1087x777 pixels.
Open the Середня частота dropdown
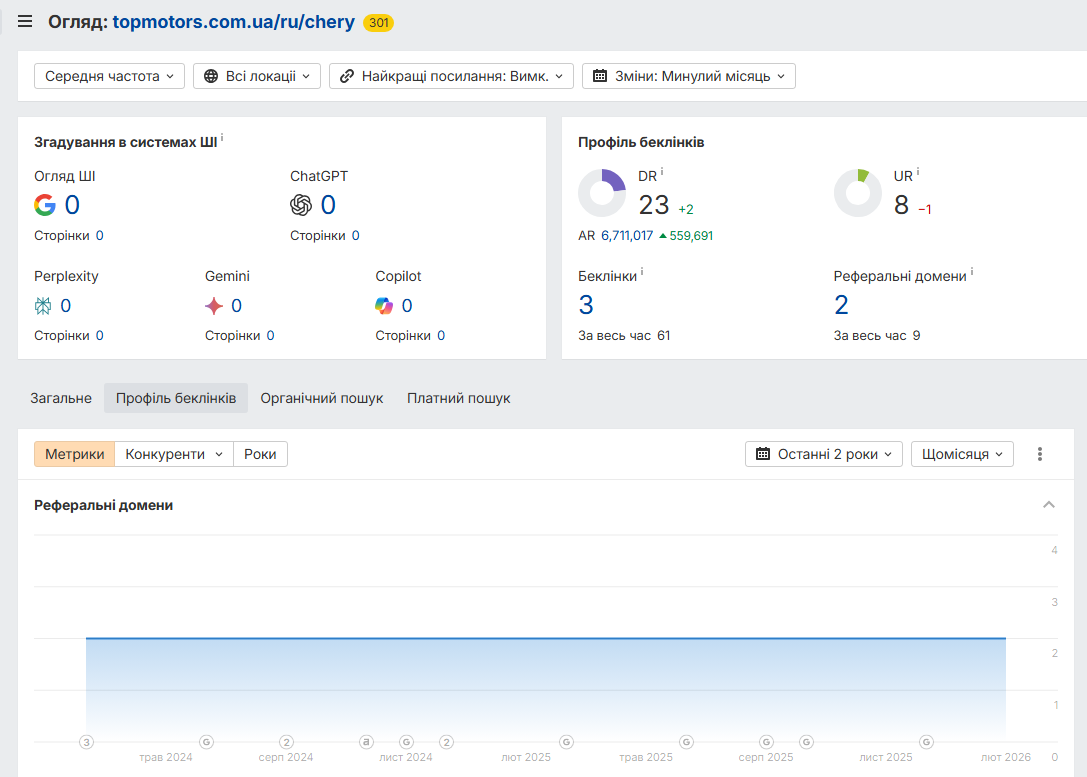click(110, 76)
